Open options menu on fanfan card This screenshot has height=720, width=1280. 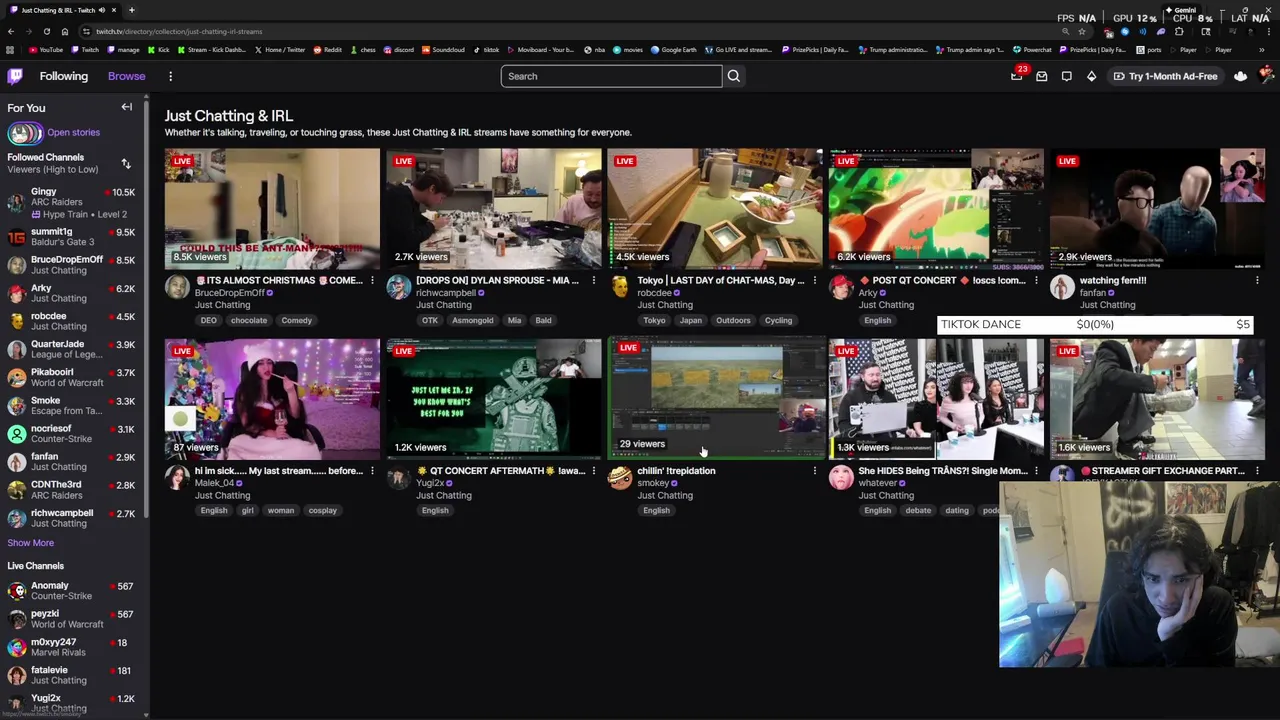(x=1257, y=281)
